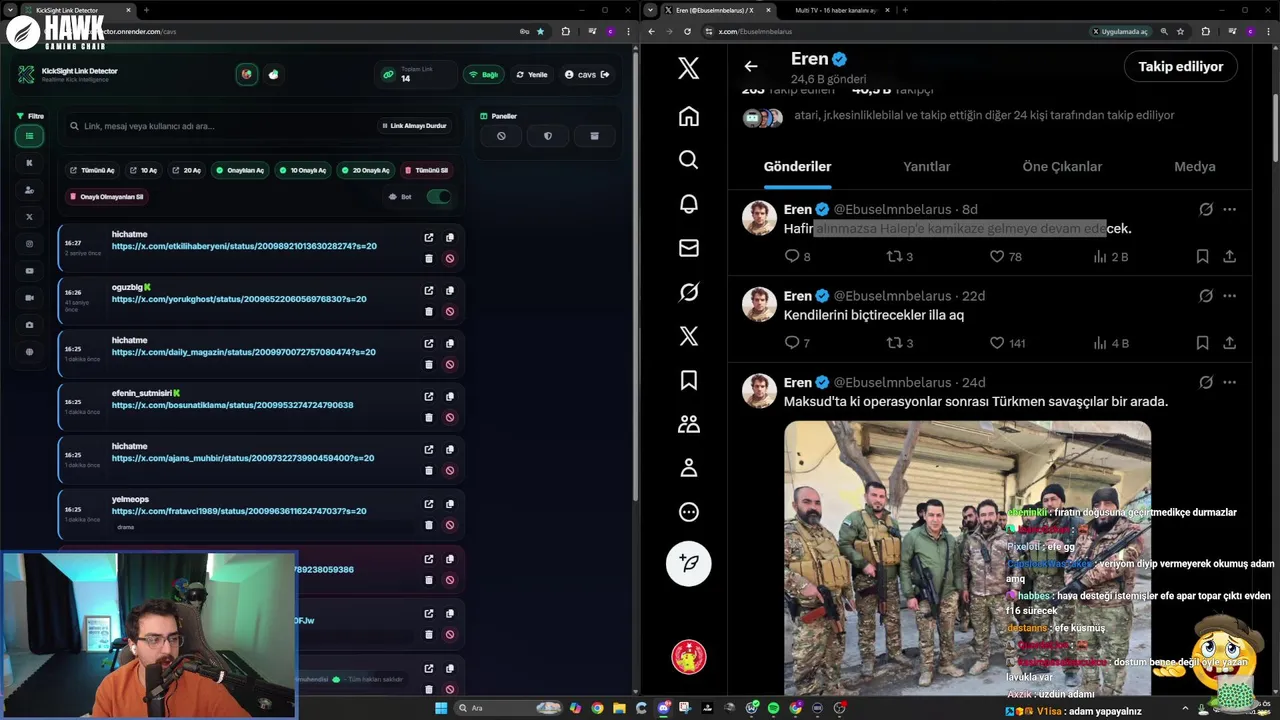Open X profile icon in sidebar
The width and height of the screenshot is (1280, 720).
pyautogui.click(x=689, y=467)
